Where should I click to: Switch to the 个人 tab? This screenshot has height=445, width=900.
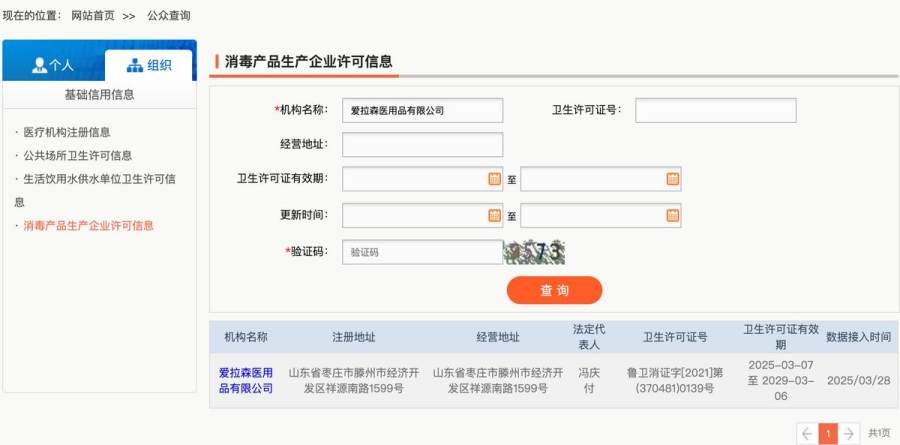pyautogui.click(x=54, y=65)
